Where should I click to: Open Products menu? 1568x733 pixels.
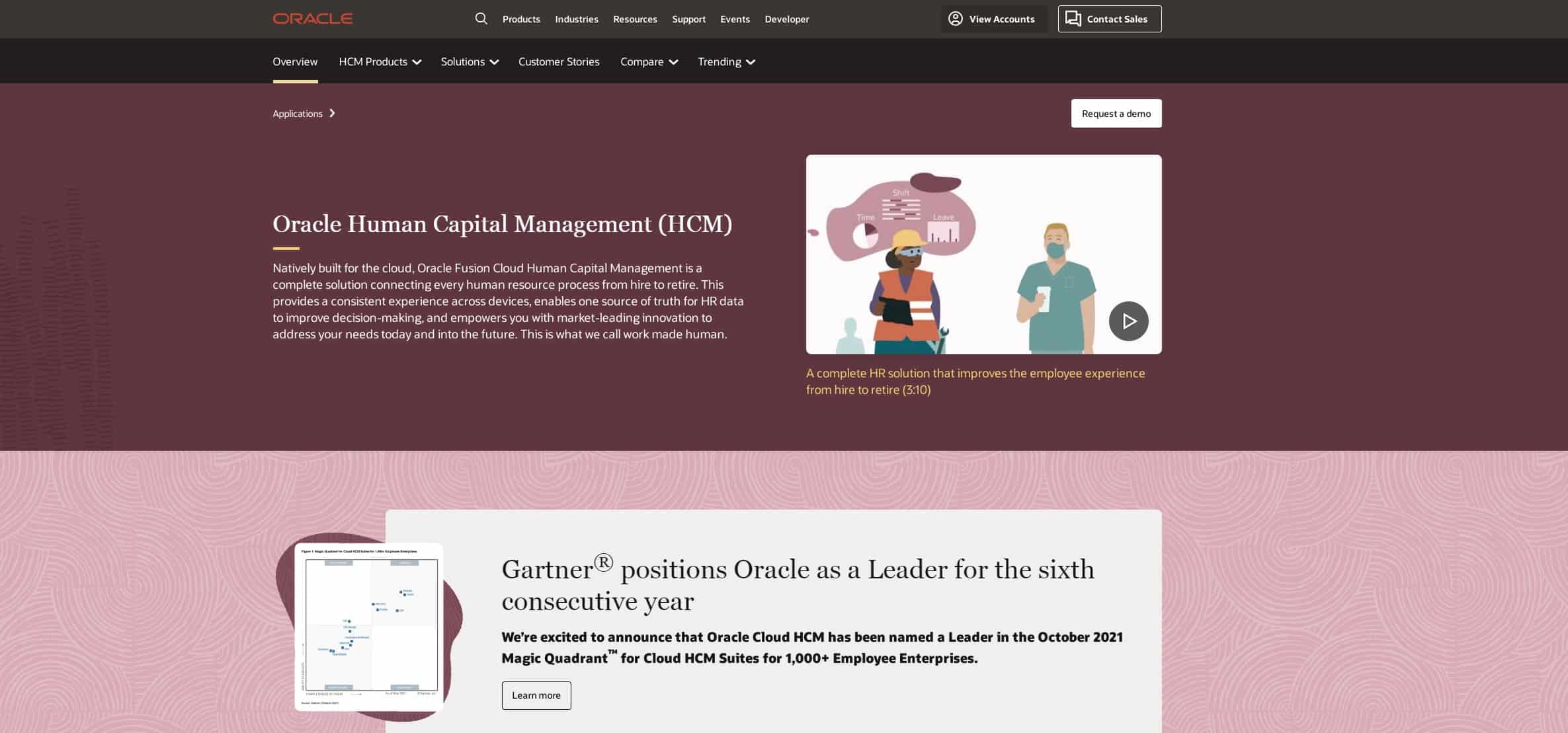[x=521, y=19]
